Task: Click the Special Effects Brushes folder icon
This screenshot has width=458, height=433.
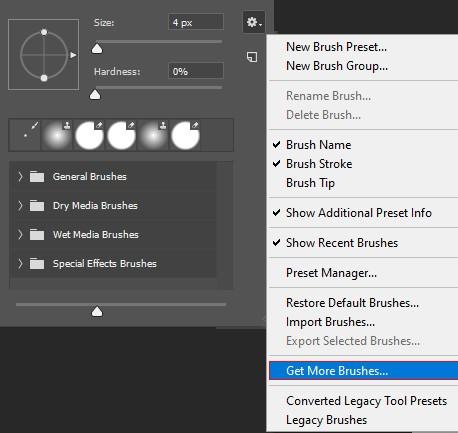Action: click(x=37, y=263)
